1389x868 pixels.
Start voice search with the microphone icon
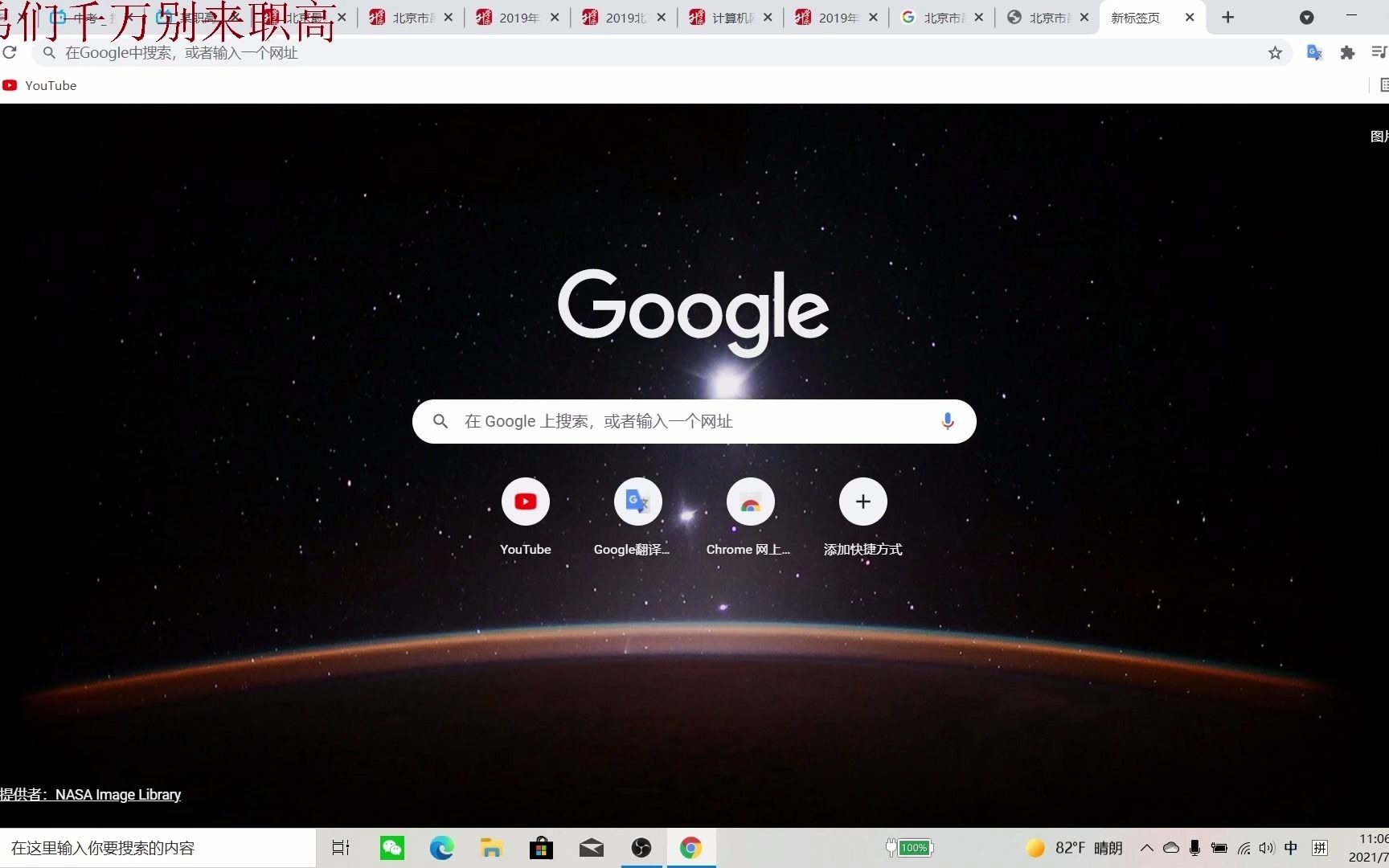pyautogui.click(x=948, y=421)
